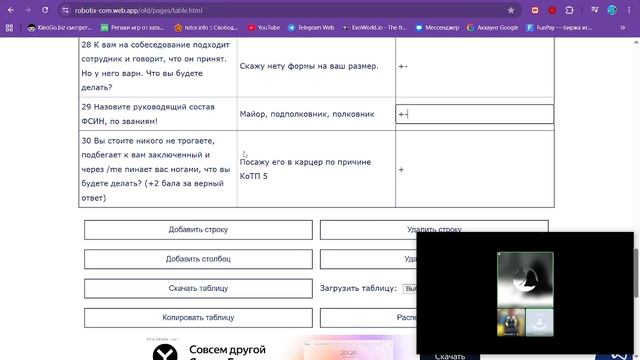Go forward with the browser forward arrow
The image size is (640, 360).
point(28,10)
